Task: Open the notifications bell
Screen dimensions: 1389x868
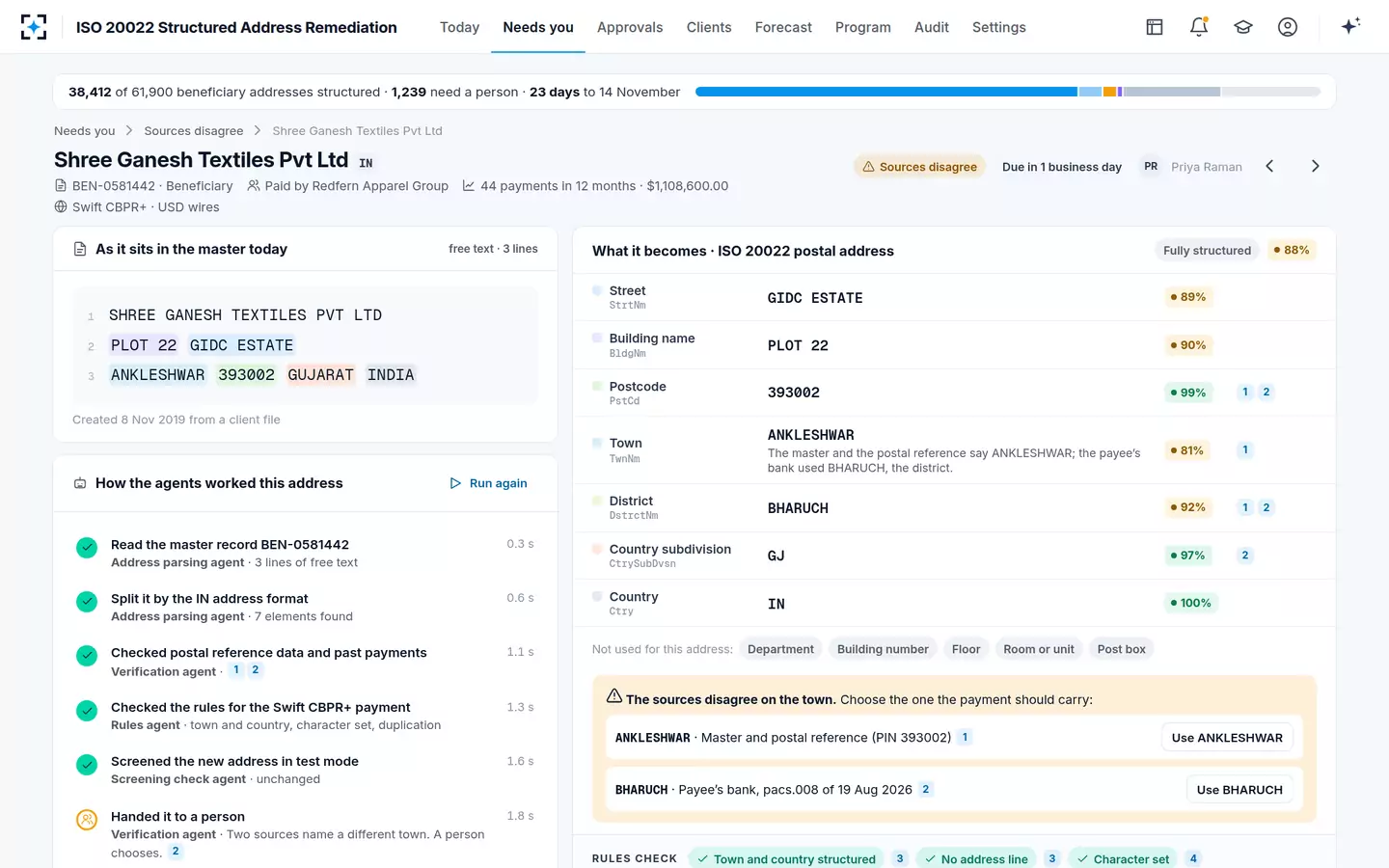Action: 1199,27
